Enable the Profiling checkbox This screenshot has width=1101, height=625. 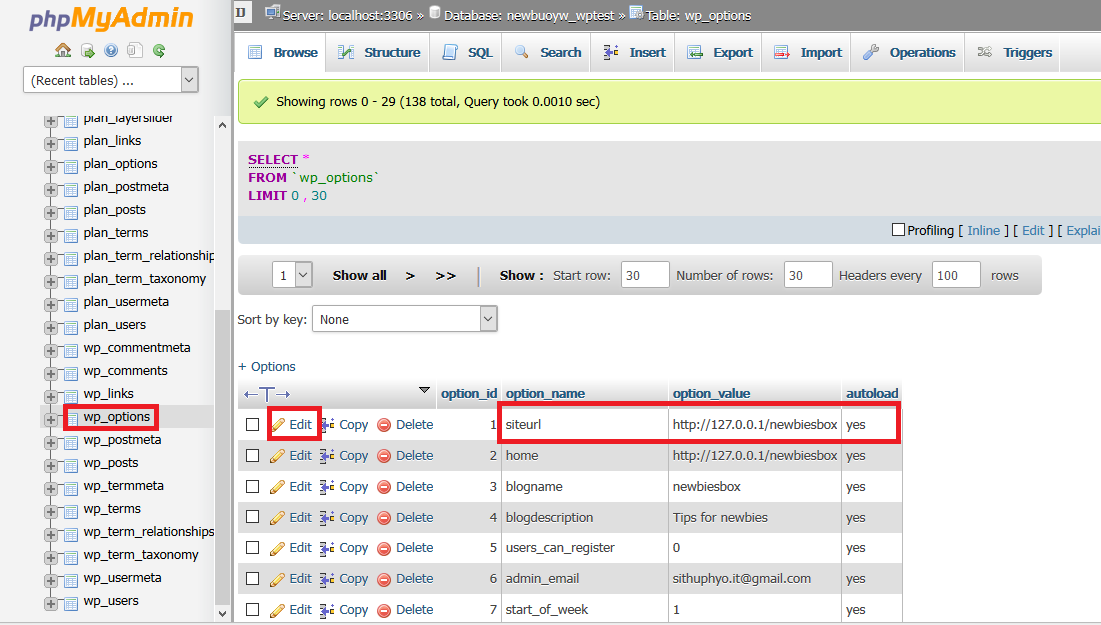pos(898,230)
